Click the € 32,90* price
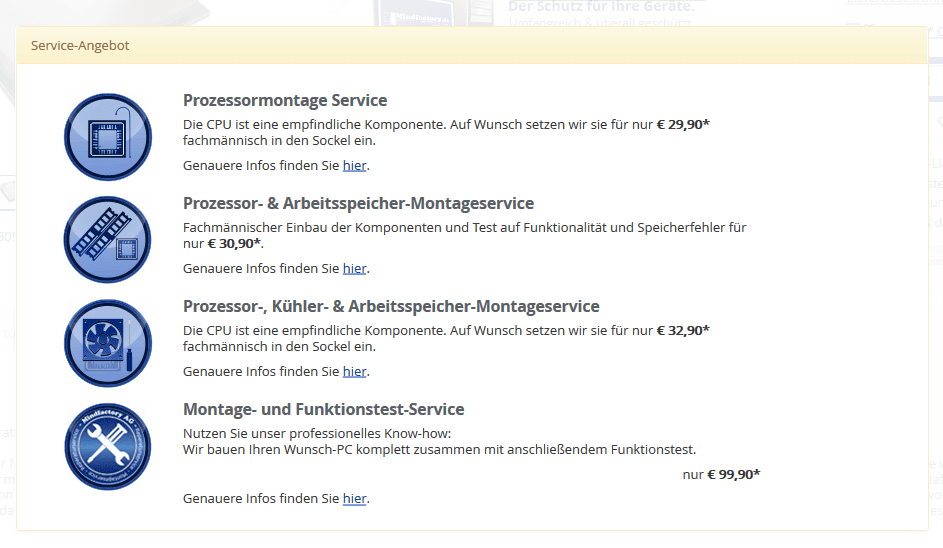 [x=683, y=330]
